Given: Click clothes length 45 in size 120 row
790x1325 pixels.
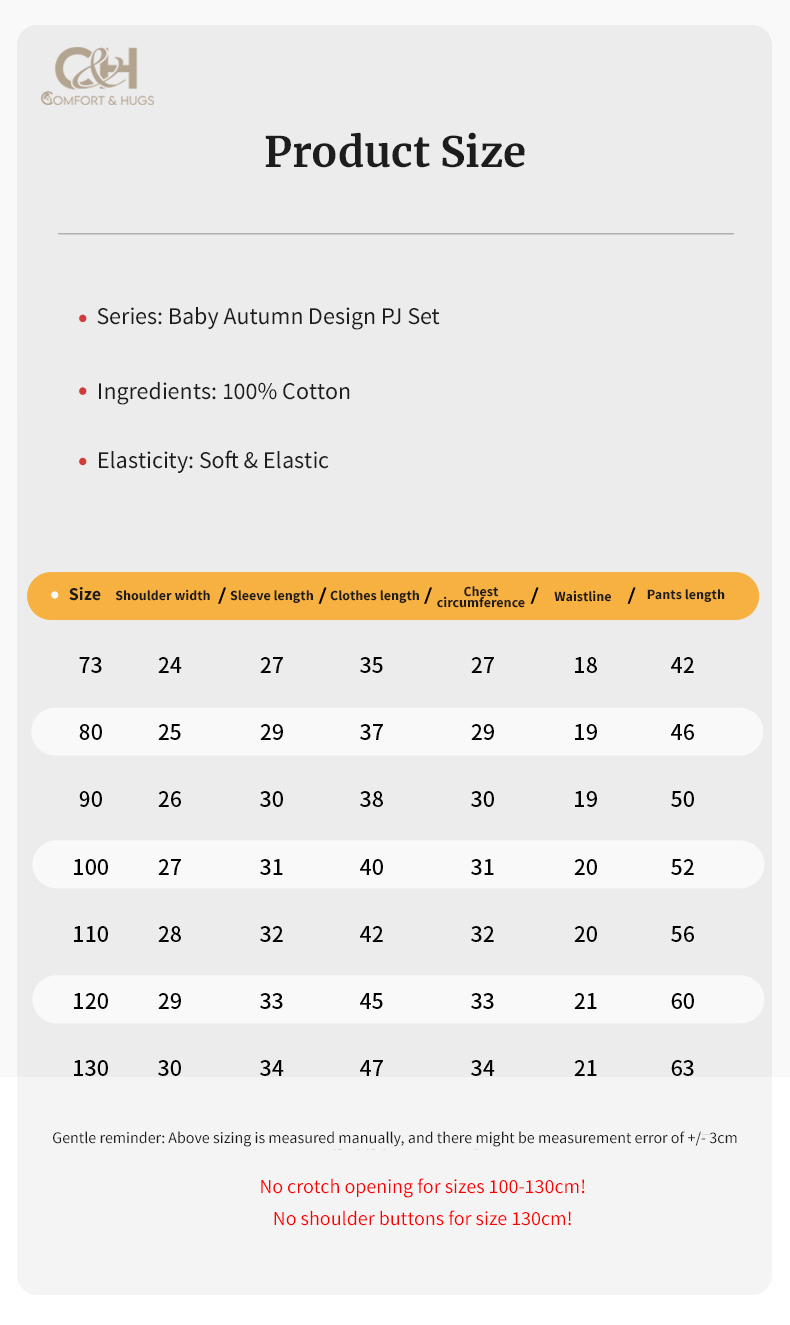Looking at the screenshot, I should [371, 1001].
